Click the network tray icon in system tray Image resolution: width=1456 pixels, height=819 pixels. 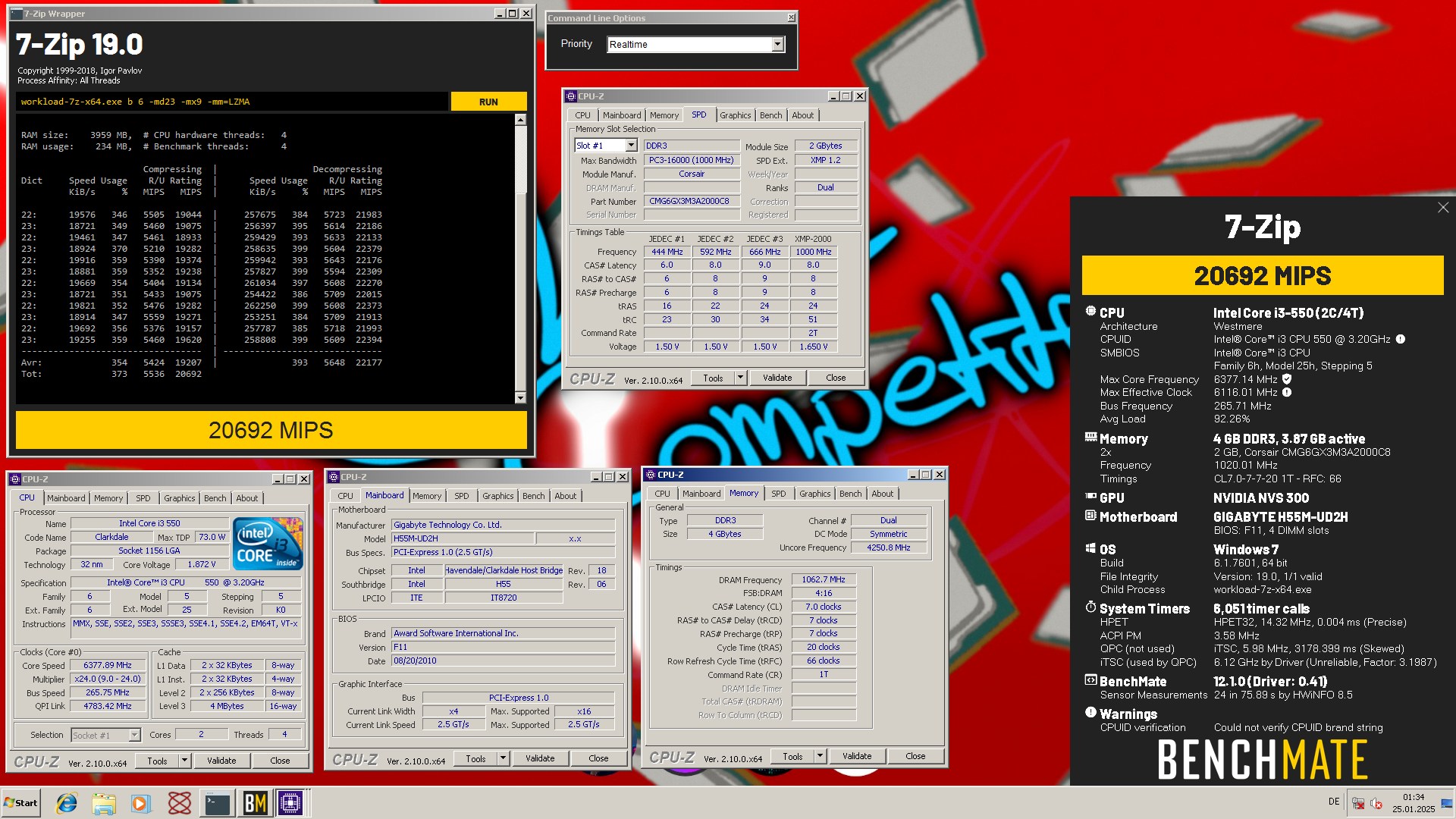click(1358, 804)
